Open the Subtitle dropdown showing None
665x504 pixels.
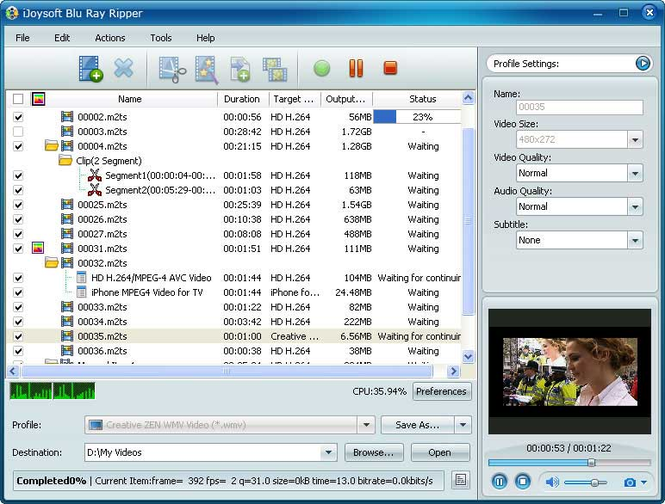click(x=635, y=241)
